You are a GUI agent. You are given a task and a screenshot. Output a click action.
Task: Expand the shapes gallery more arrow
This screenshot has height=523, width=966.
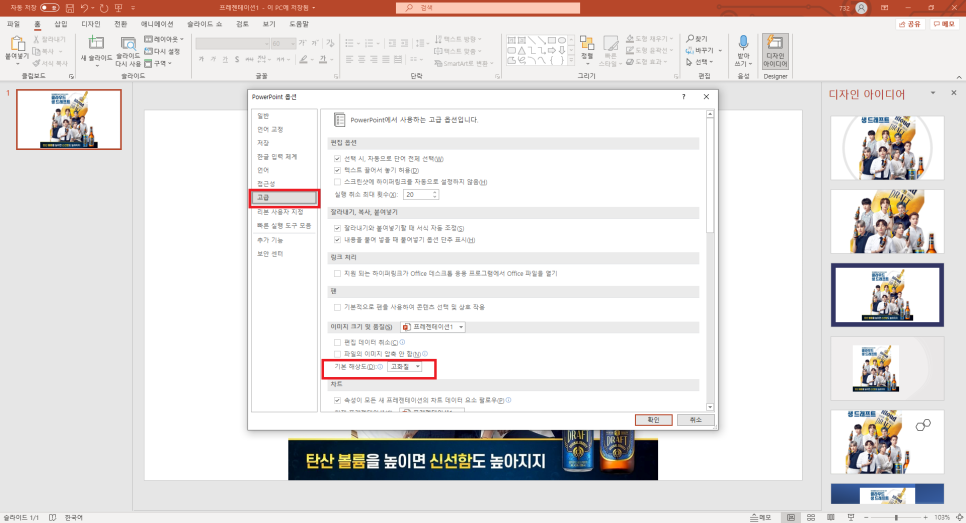click(572, 60)
